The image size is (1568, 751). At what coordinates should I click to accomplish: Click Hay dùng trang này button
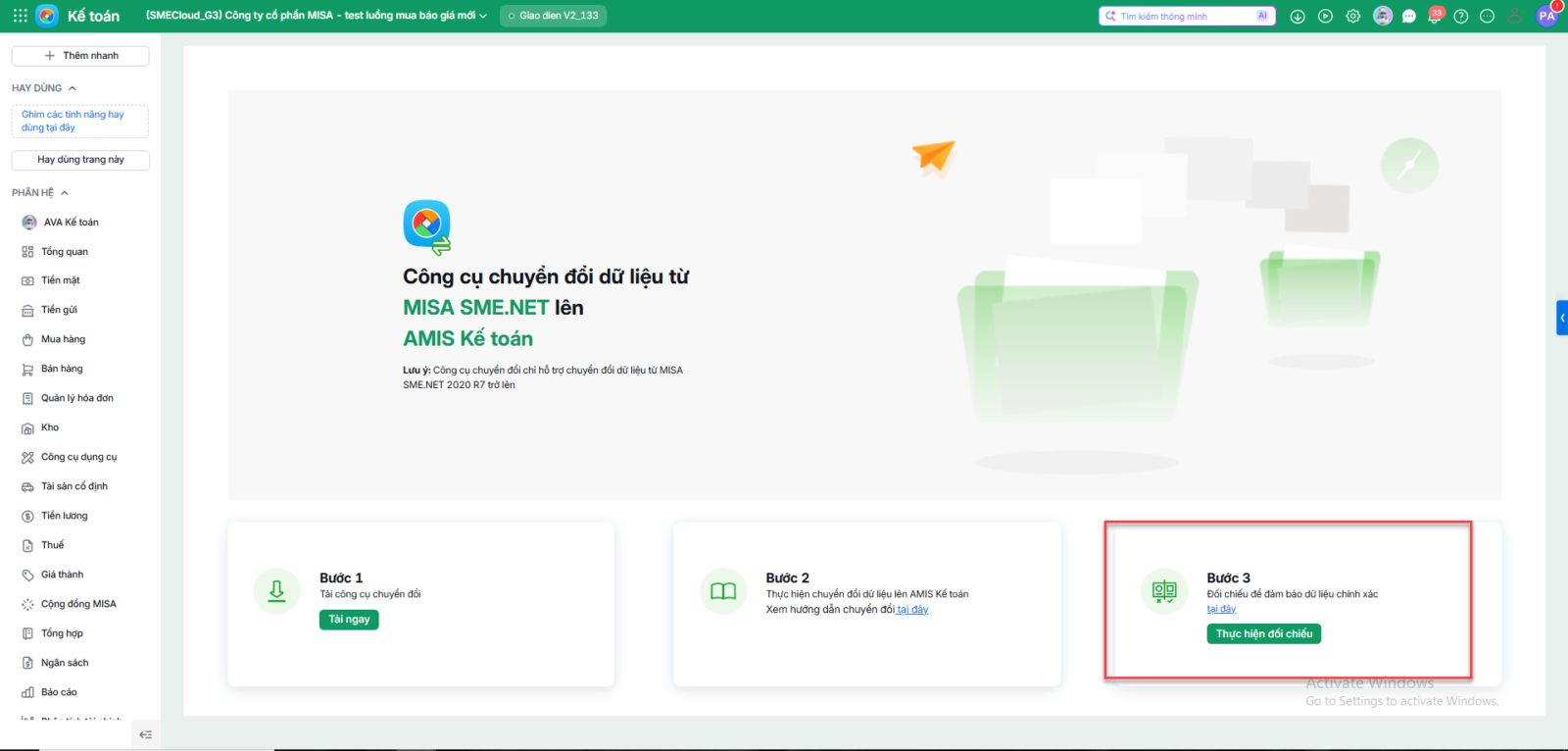[80, 160]
